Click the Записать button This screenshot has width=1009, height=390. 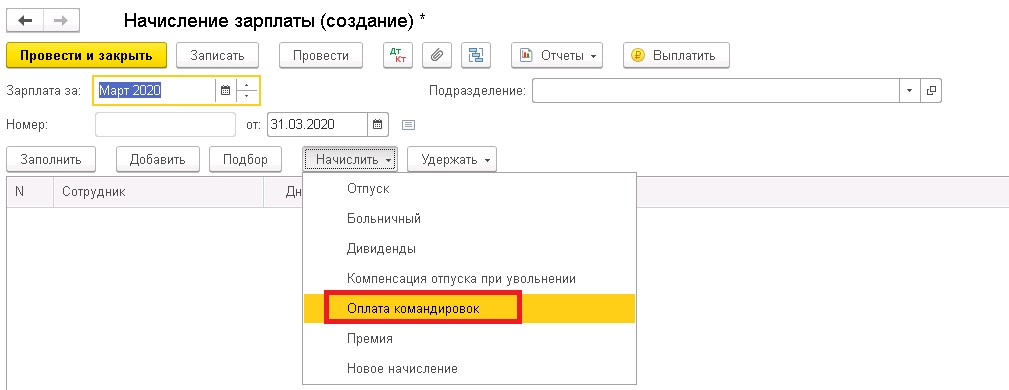(218, 55)
